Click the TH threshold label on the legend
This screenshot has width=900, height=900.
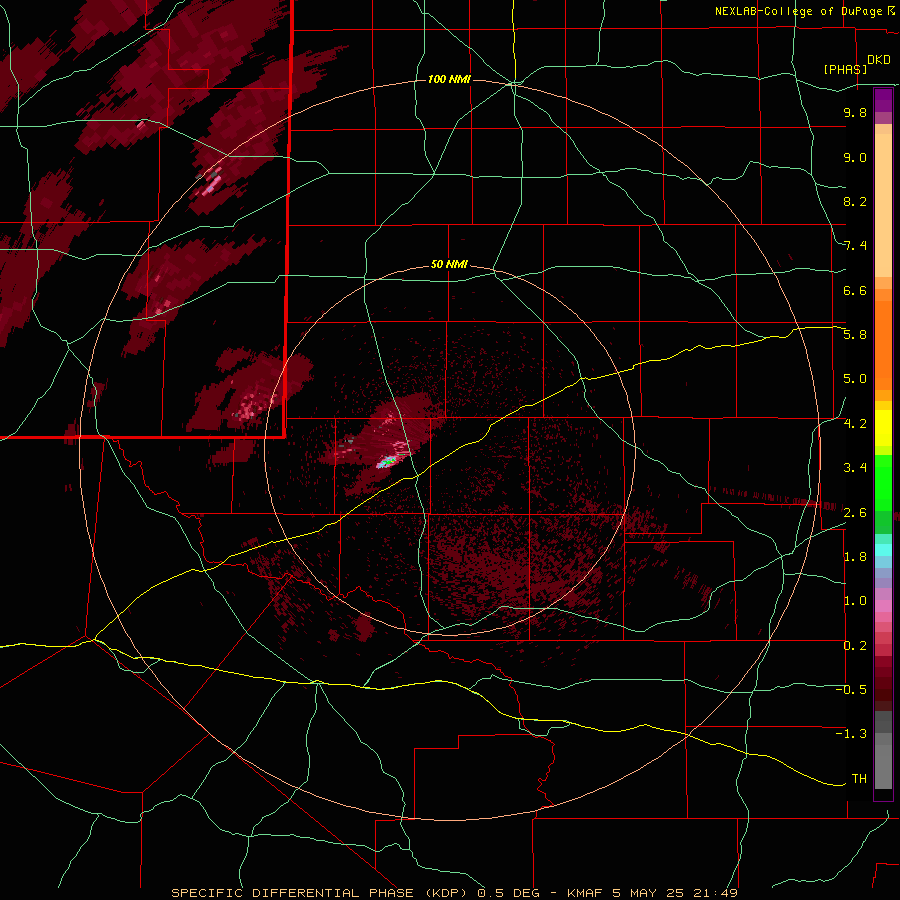859,779
